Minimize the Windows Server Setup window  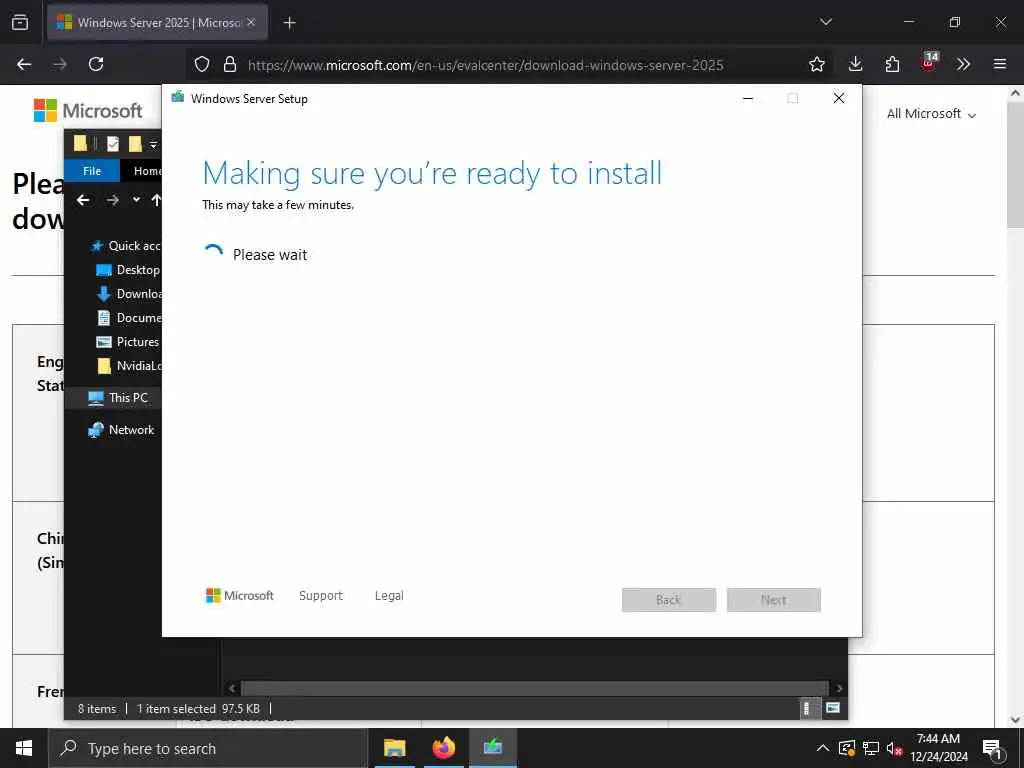pos(748,99)
